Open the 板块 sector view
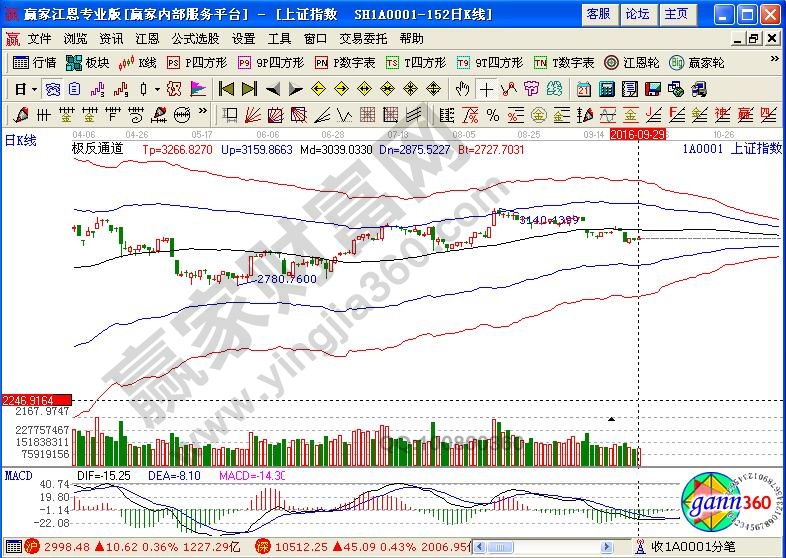Screen dimensions: 786x558 [x=87, y=63]
